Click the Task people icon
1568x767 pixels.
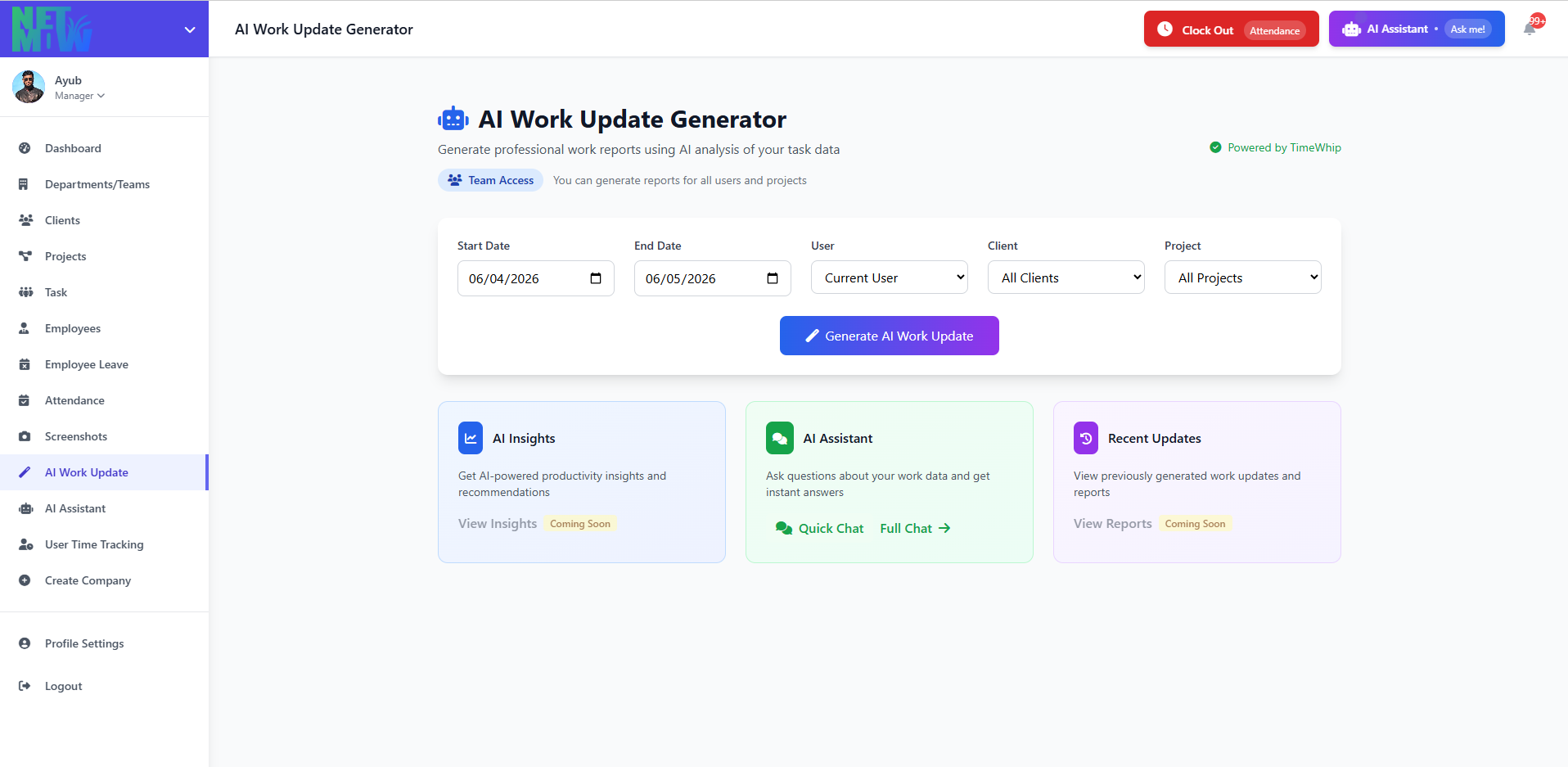pyautogui.click(x=25, y=292)
